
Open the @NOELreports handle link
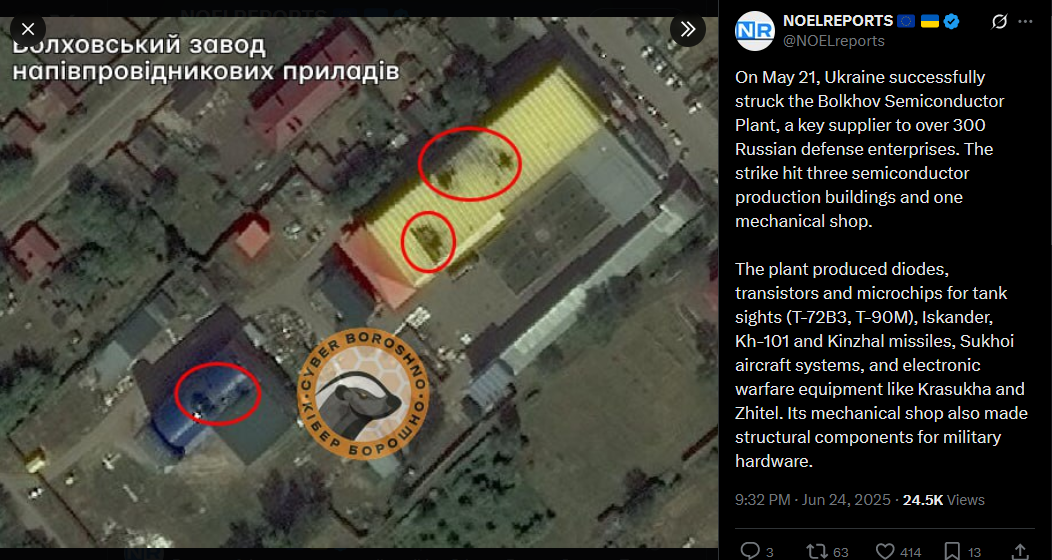[834, 41]
